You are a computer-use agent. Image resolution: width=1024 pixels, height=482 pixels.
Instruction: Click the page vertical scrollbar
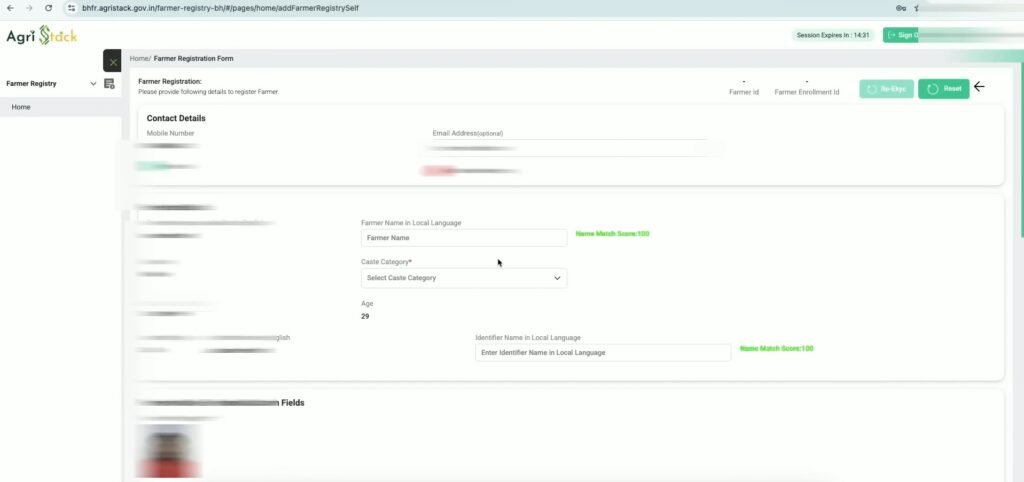point(1021,150)
